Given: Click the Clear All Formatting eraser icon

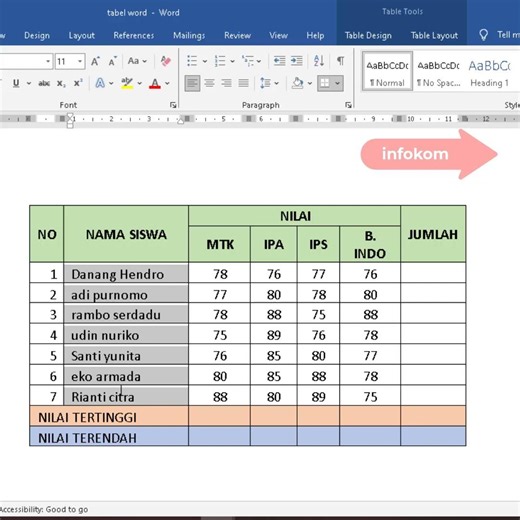Looking at the screenshot, I should coord(166,61).
